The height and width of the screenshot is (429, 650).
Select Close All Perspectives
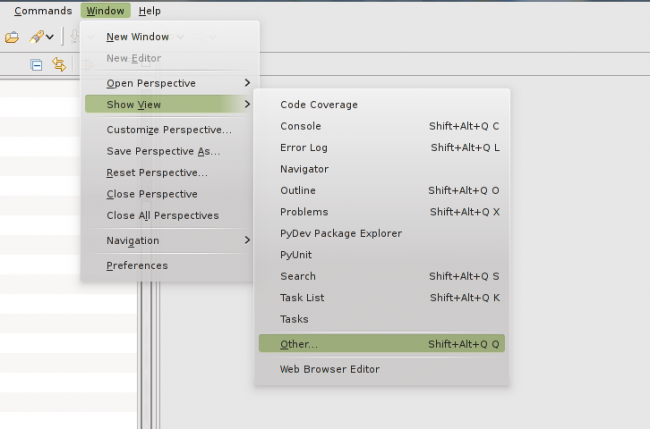pos(162,215)
